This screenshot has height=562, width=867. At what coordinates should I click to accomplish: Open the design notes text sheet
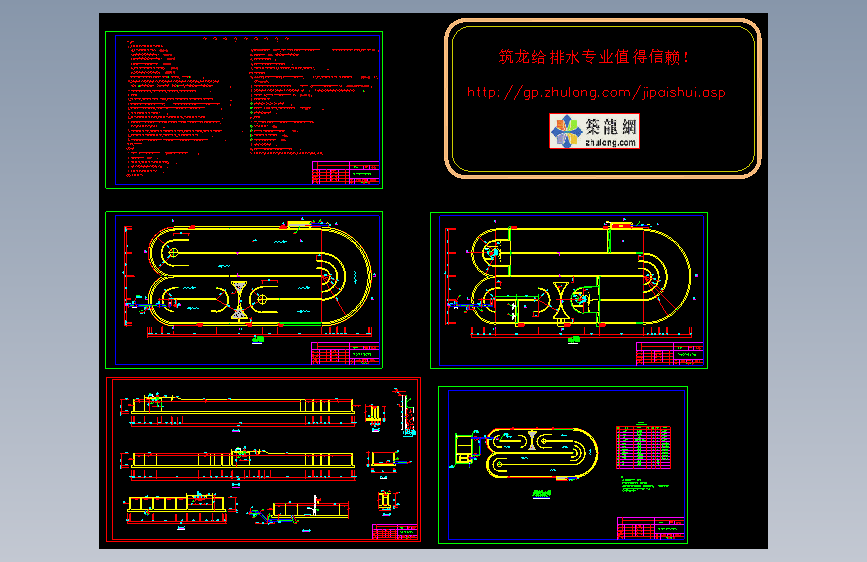click(x=244, y=110)
